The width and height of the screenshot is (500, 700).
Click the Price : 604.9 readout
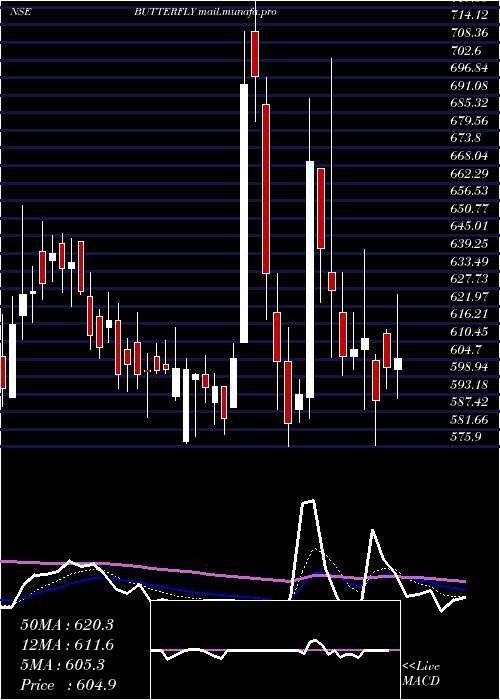click(68, 684)
